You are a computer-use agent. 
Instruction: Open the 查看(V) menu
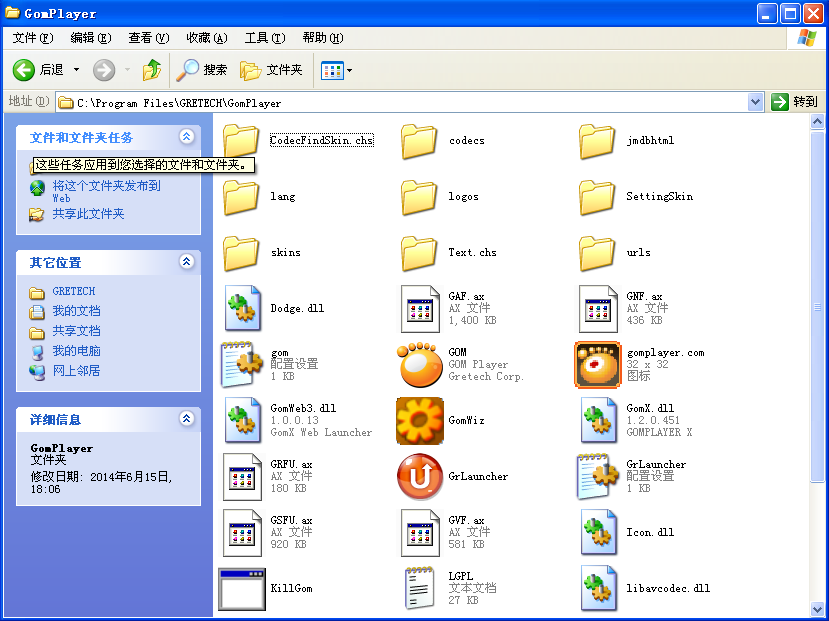pos(148,38)
